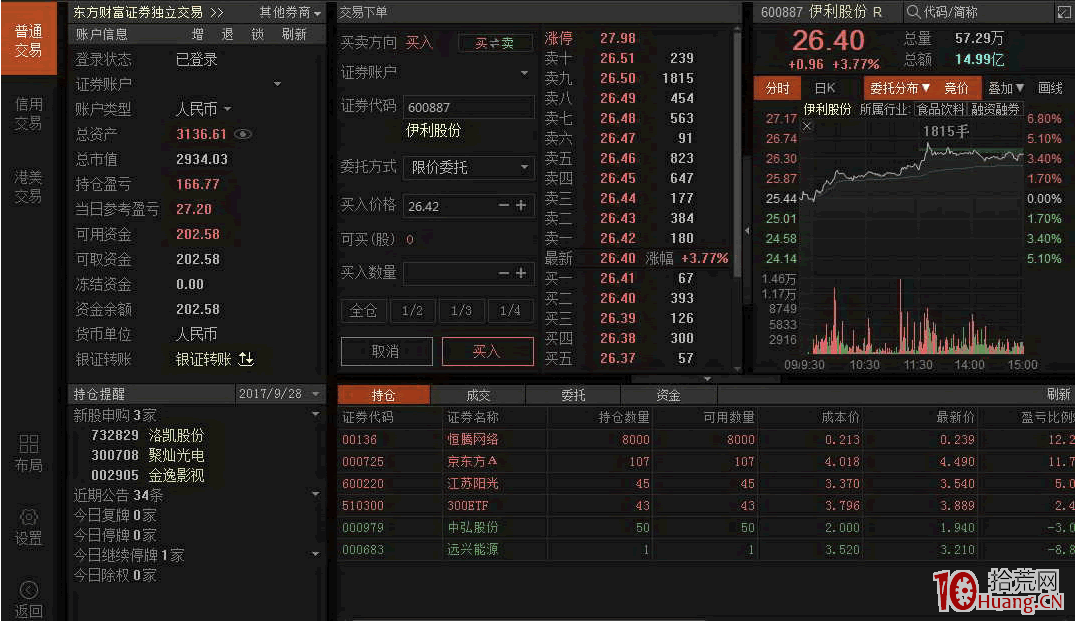Select the 分时 chart tab

777,89
